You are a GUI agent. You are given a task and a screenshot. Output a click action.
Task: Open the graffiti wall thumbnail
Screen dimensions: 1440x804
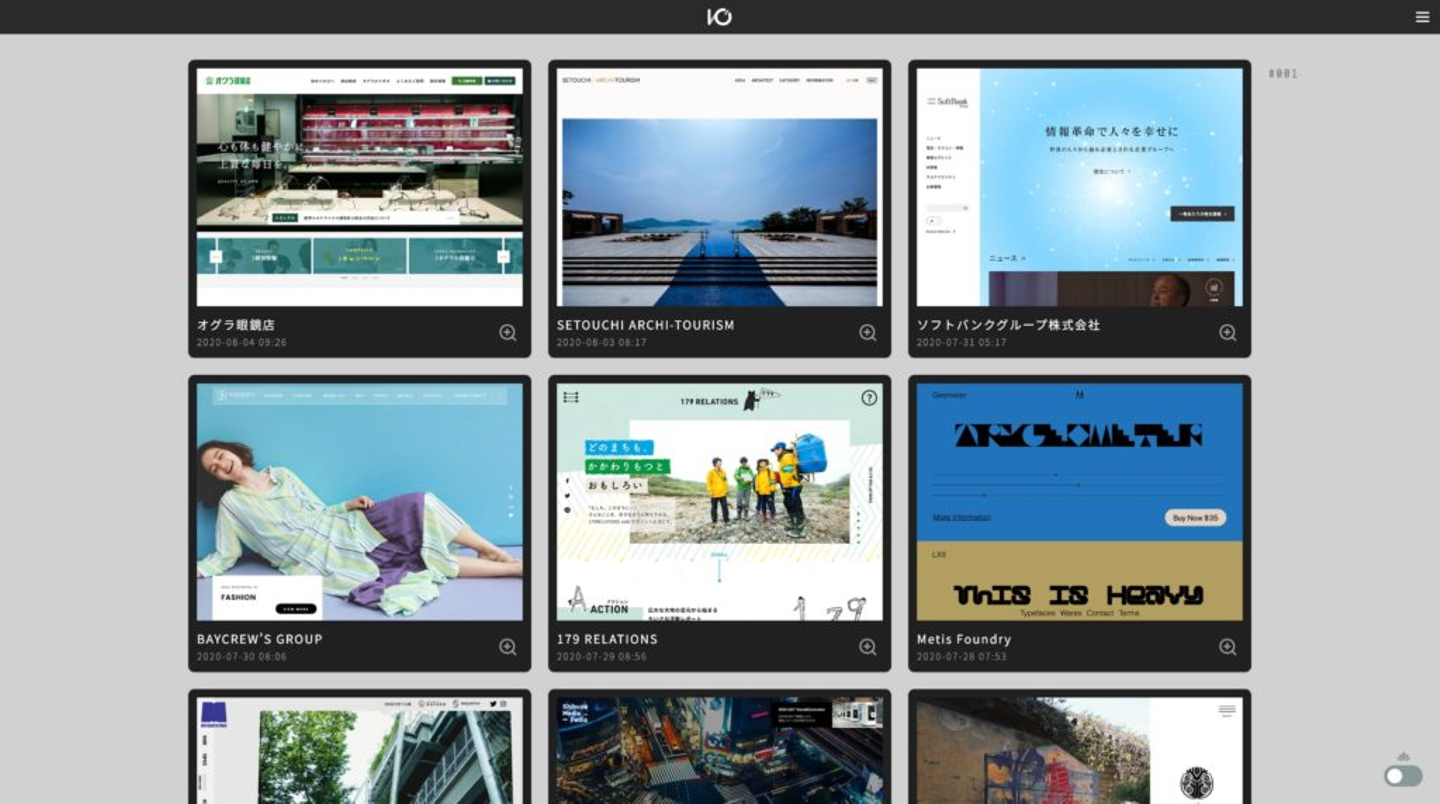click(x=1080, y=750)
